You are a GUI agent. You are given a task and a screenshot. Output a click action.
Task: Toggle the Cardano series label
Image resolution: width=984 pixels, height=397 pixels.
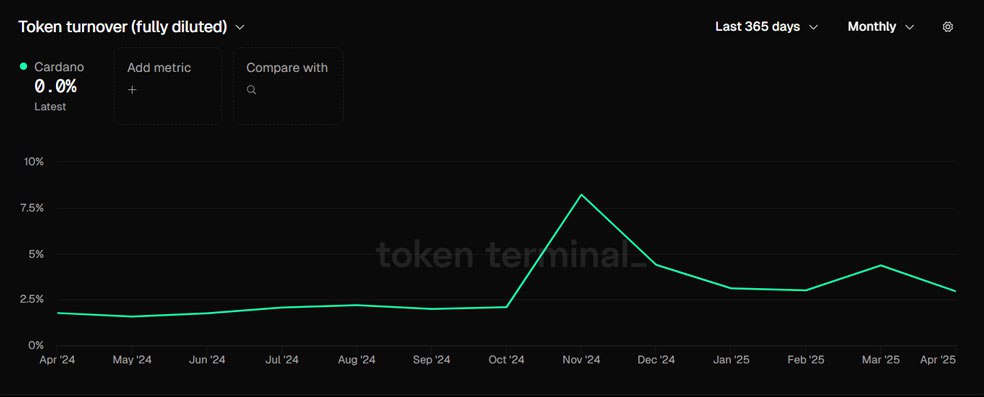(59, 67)
